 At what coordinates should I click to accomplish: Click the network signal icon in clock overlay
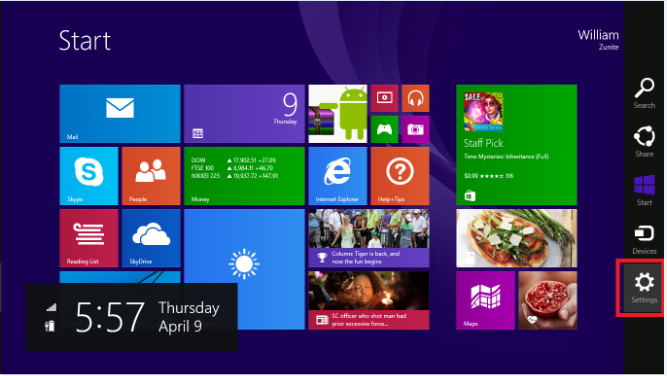[51, 307]
